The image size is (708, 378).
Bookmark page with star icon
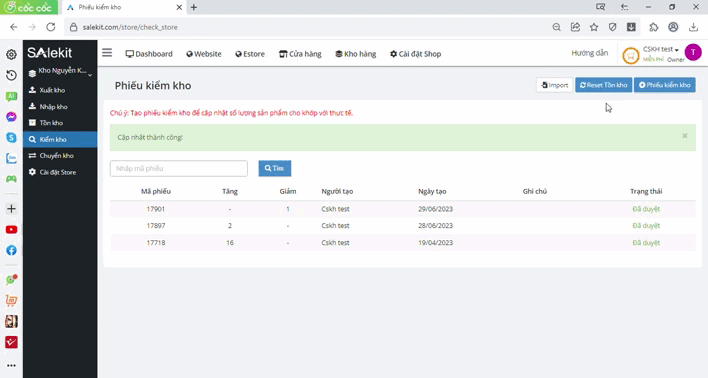click(x=594, y=27)
